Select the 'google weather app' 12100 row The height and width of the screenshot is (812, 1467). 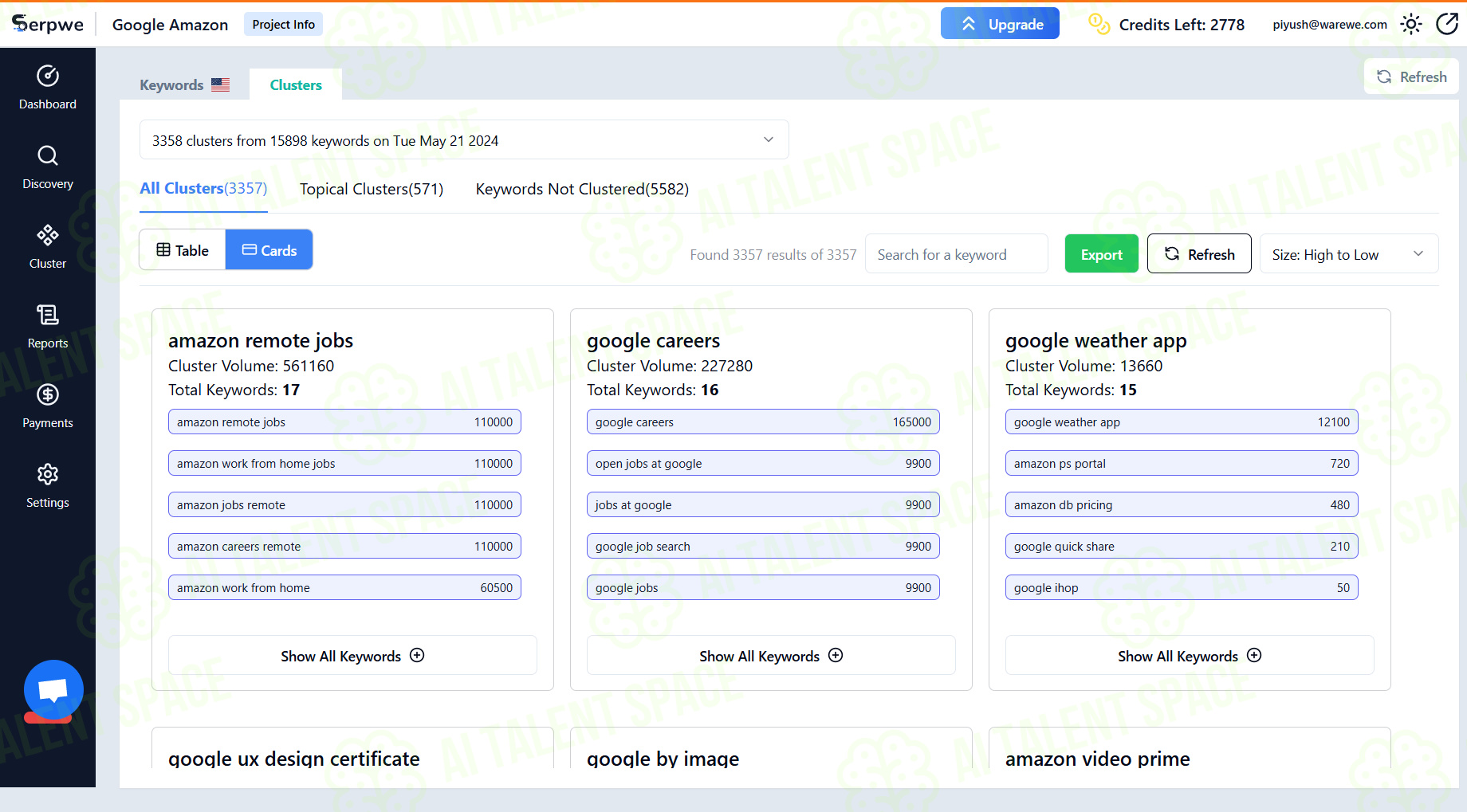pyautogui.click(x=1182, y=422)
